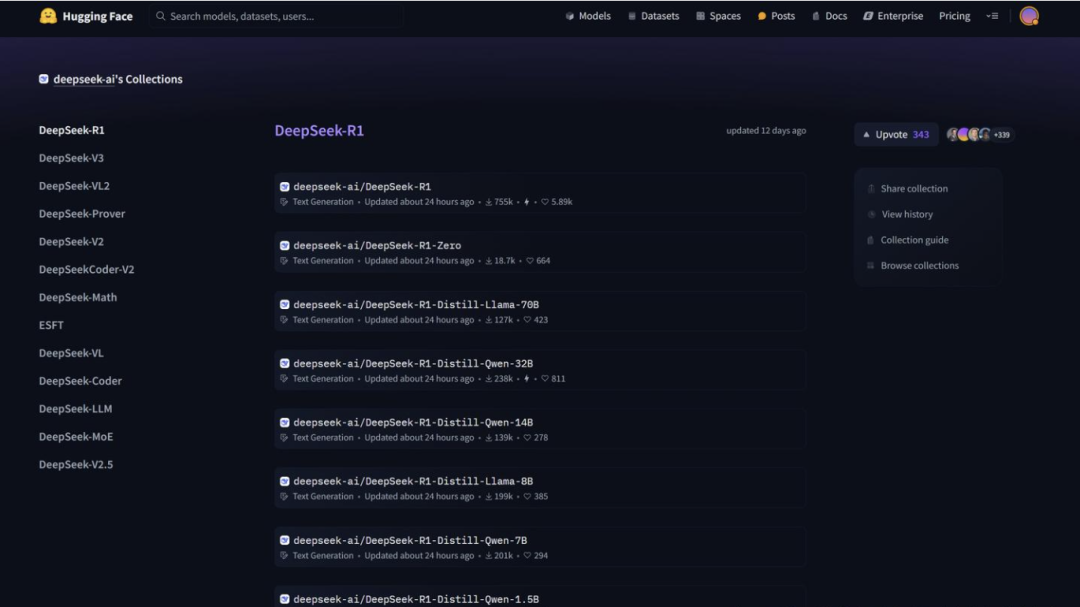
Task: Click the Distill-Qwen-14B model row icon
Action: 284,422
